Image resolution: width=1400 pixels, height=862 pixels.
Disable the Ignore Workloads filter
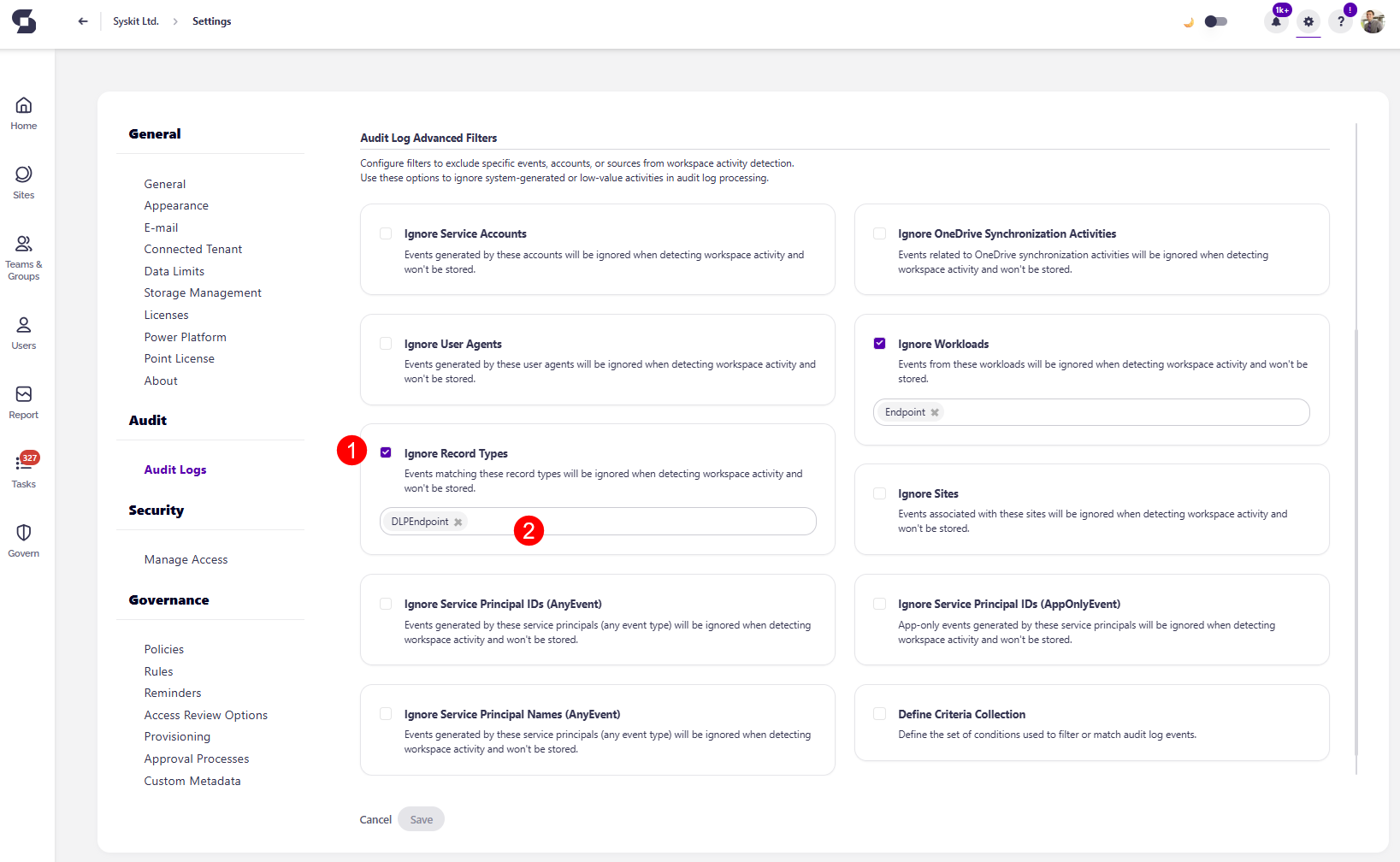(879, 343)
